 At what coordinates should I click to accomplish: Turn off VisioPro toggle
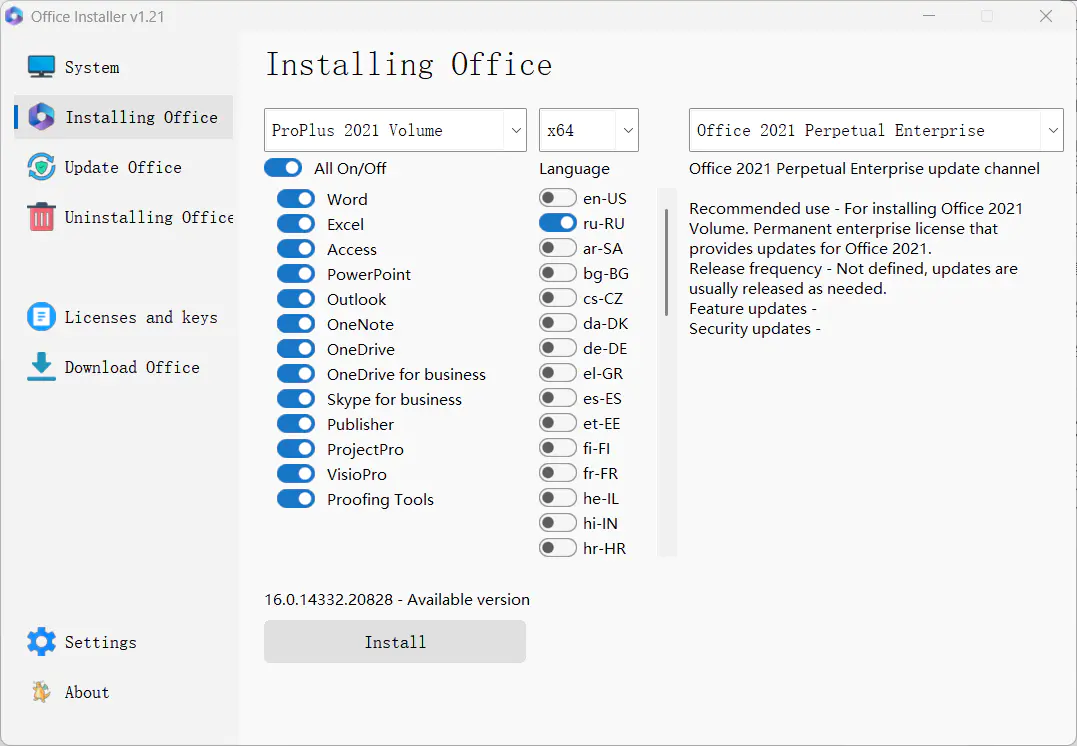click(296, 473)
